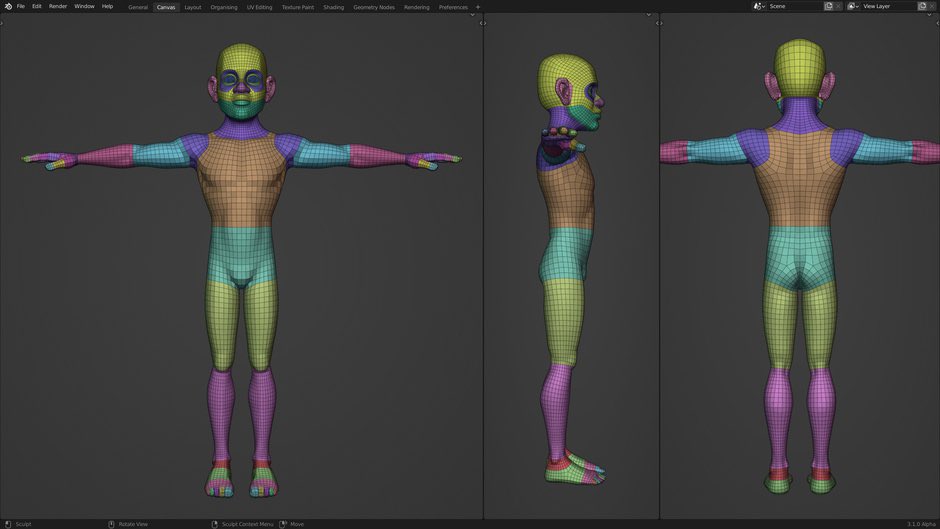Screen dimensions: 940x529
Task: Switch to the Rendering workspace tab
Action: coord(416,7)
